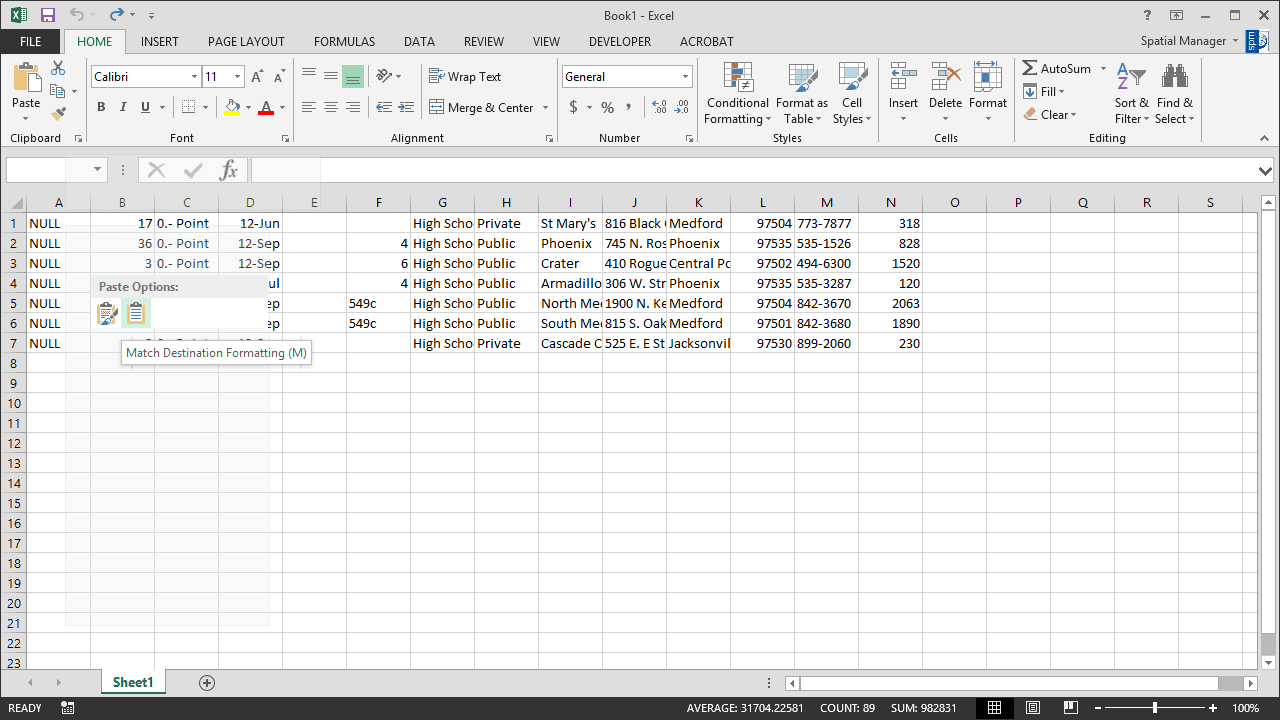The height and width of the screenshot is (720, 1280).
Task: Open Sort & Filter menu
Action: [x=1132, y=93]
